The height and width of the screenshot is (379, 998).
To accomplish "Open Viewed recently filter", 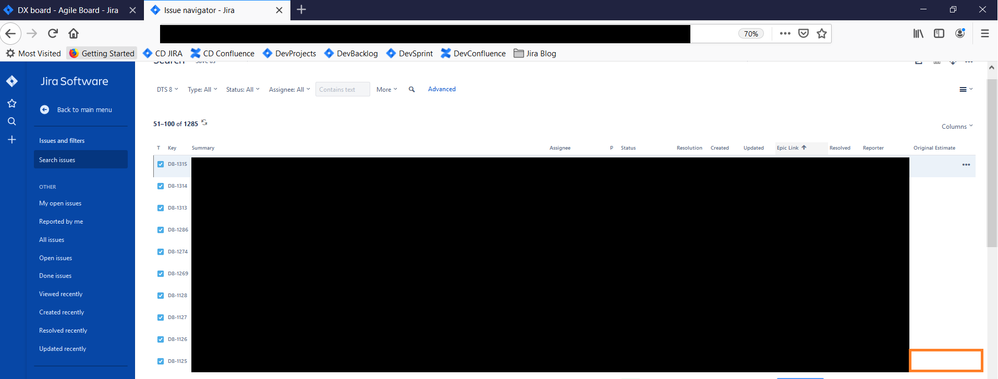I will point(60,294).
